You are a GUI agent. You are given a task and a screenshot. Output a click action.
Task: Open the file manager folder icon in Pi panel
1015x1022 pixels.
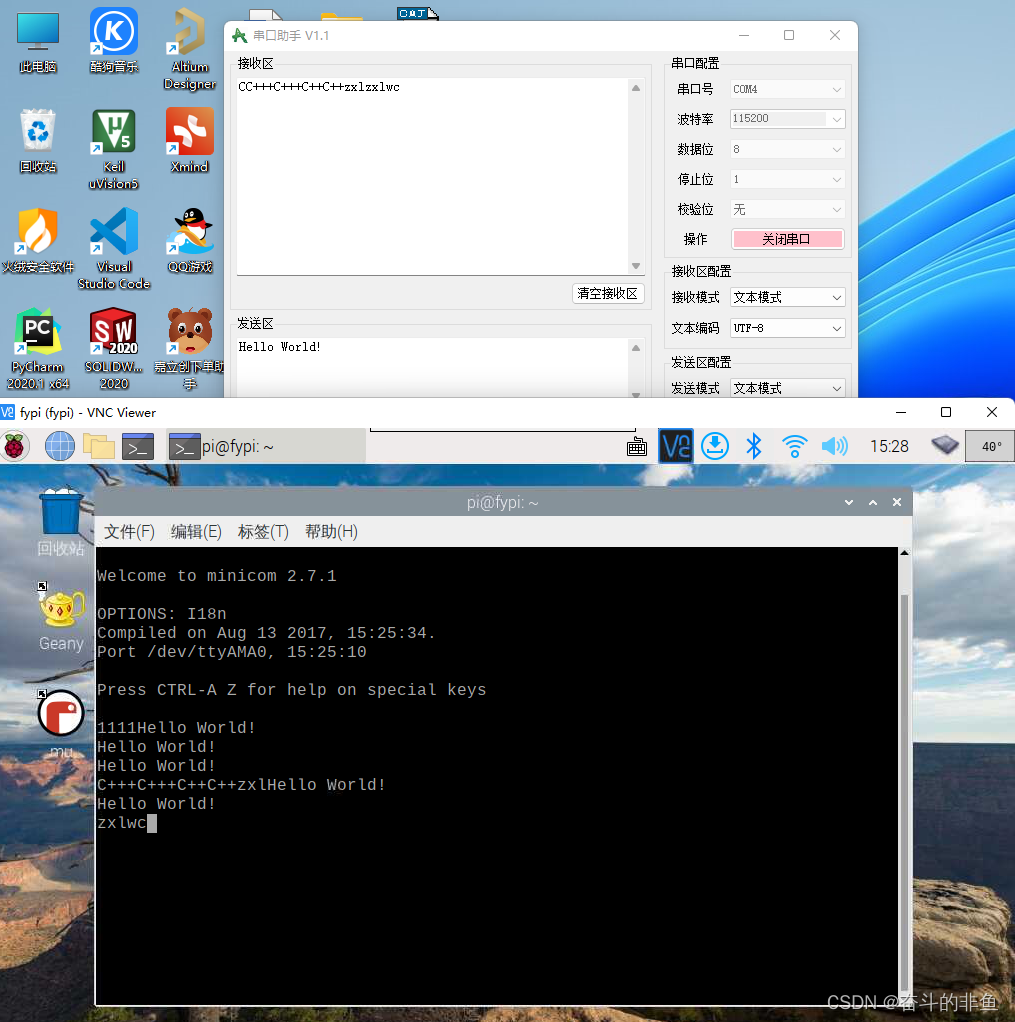click(98, 447)
